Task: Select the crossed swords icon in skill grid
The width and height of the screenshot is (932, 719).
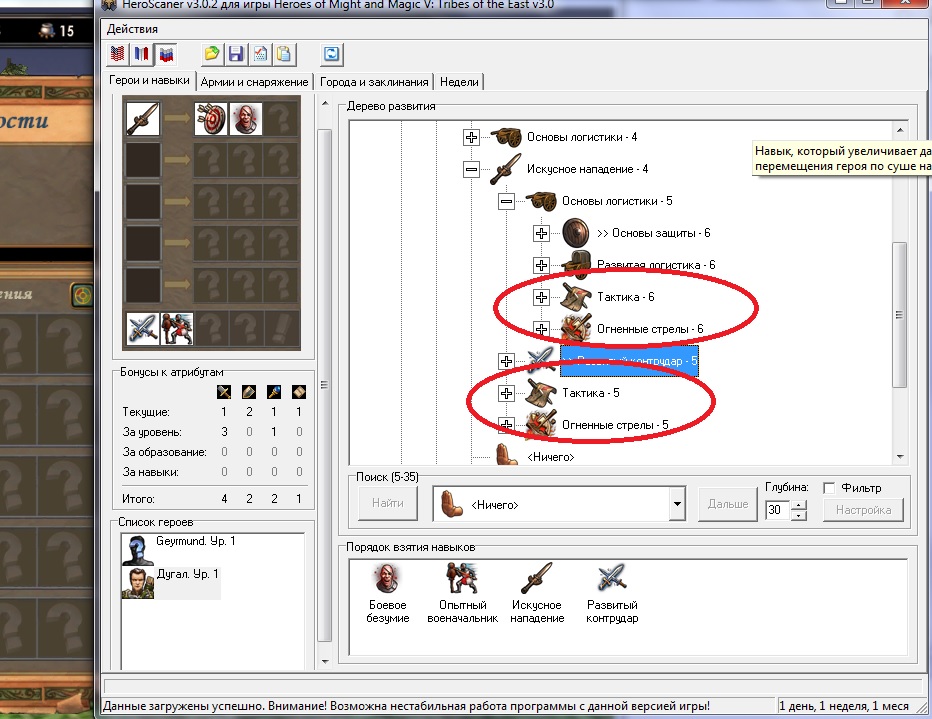Action: click(143, 329)
